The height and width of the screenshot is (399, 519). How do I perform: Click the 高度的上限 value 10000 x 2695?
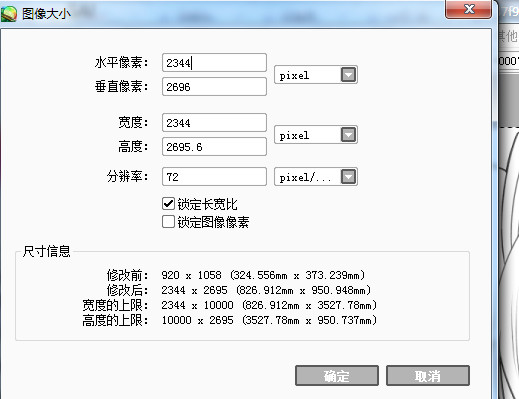(197, 320)
